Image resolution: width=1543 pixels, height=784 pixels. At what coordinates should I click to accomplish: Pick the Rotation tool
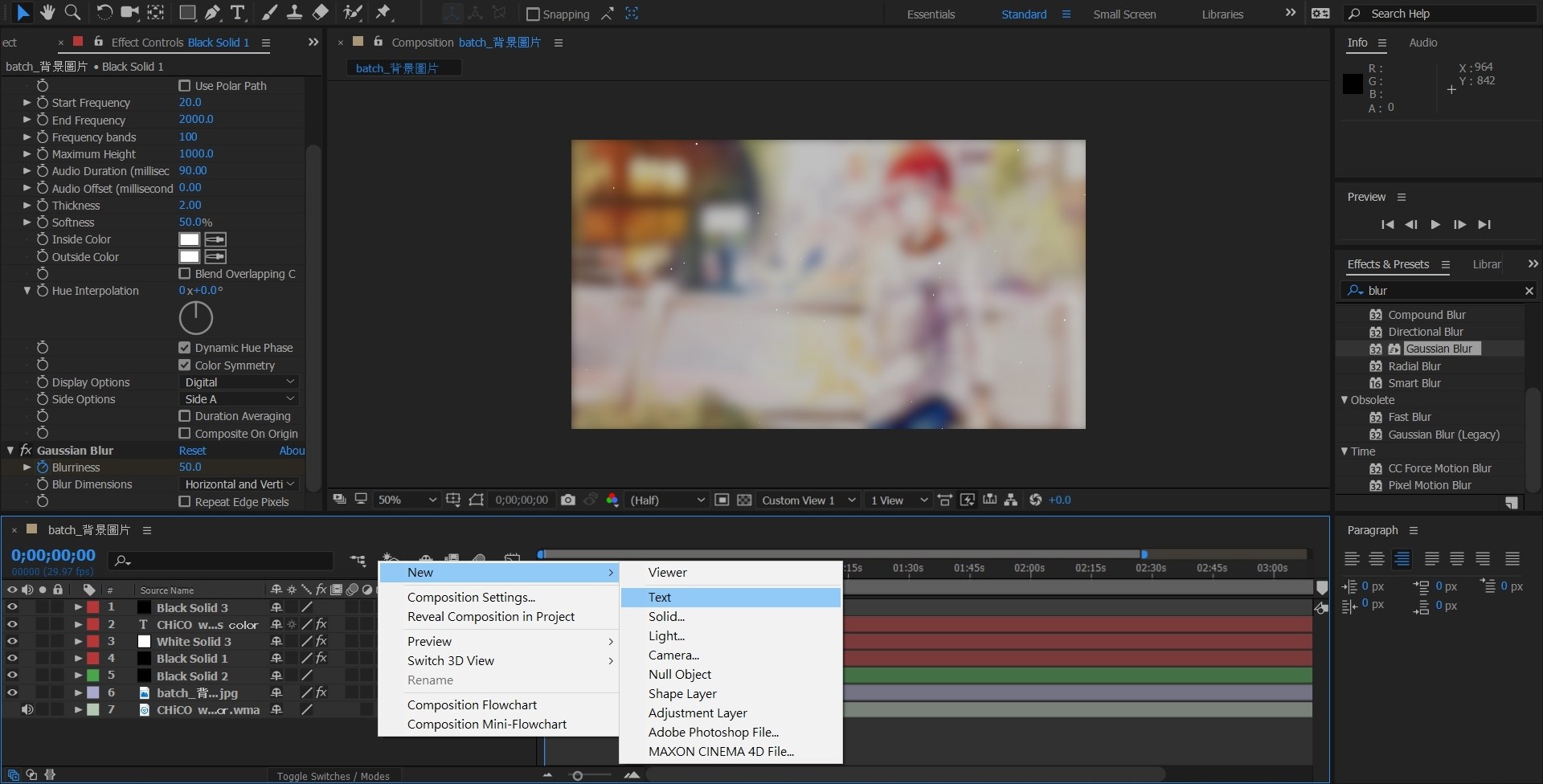pos(104,13)
